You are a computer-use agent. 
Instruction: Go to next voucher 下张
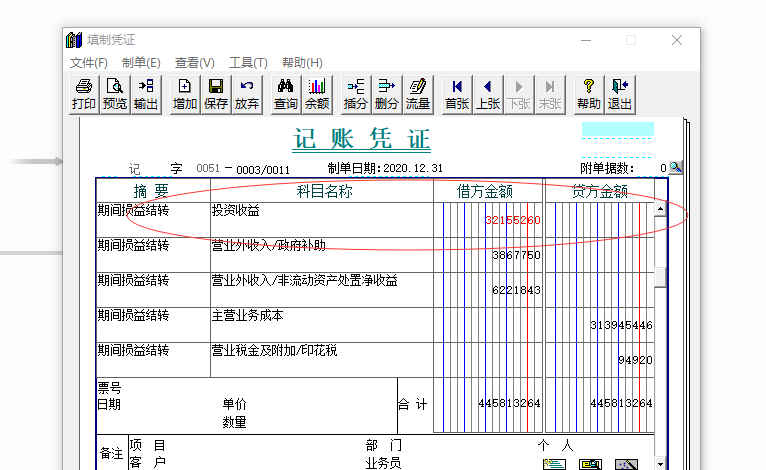tap(519, 94)
